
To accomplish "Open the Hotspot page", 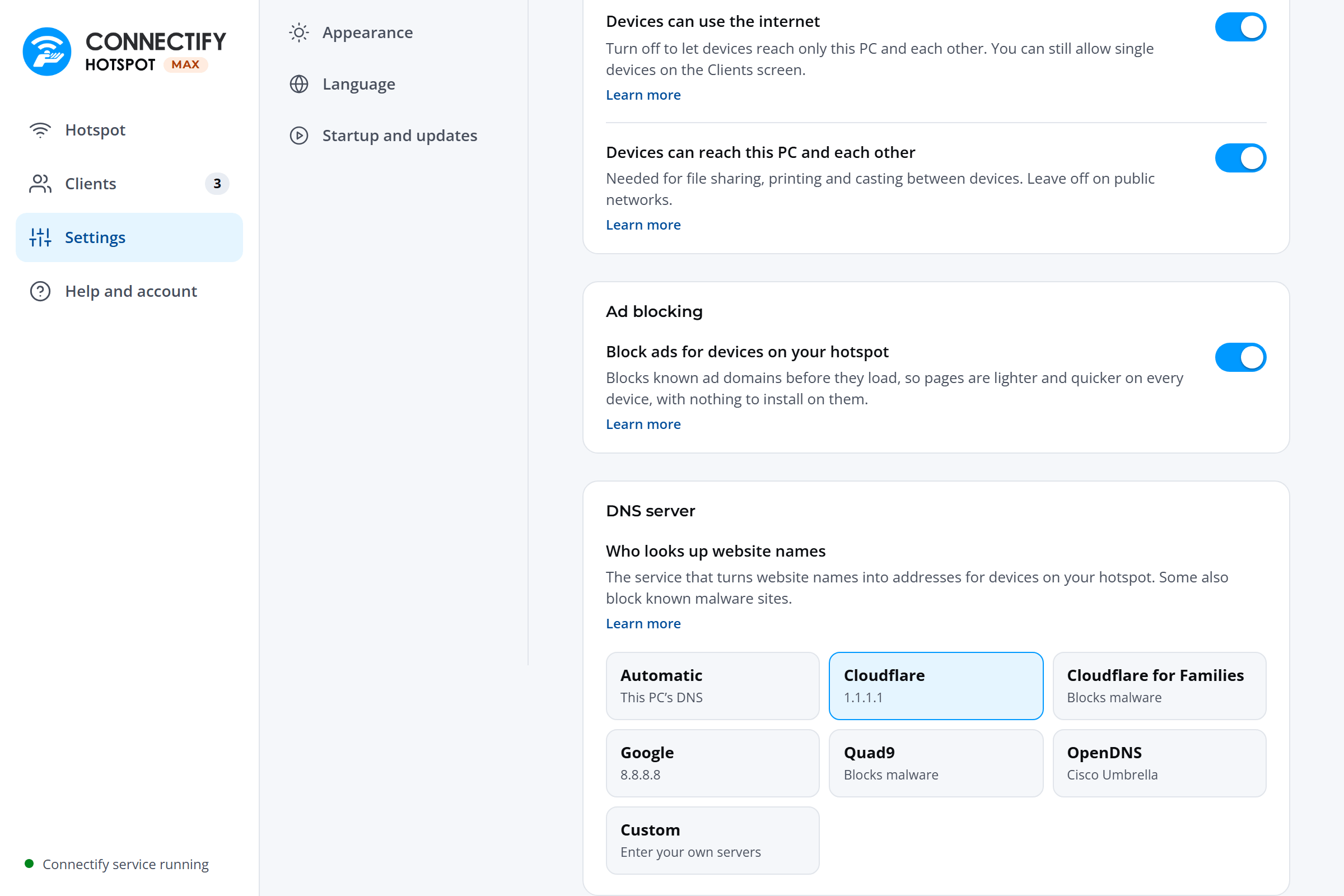I will (129, 130).
